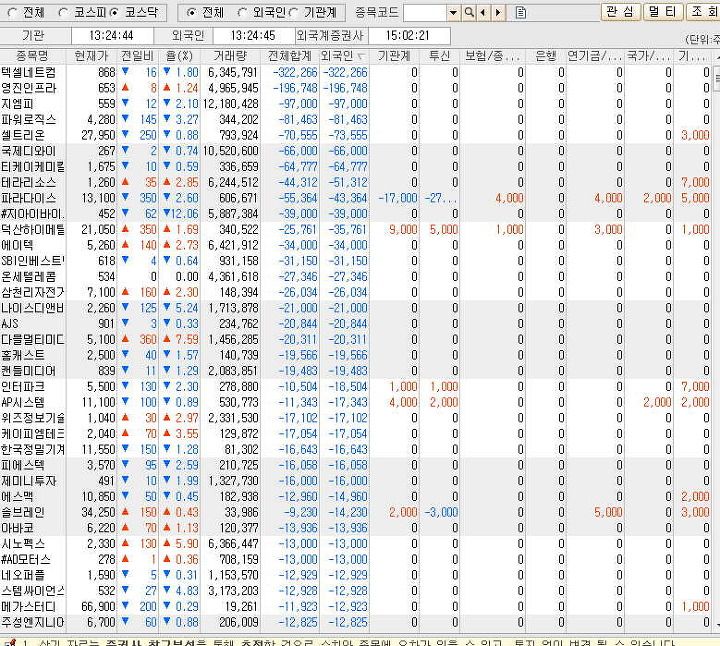Sort by 종목명 column header
This screenshot has width=720, height=646.
(x=33, y=56)
